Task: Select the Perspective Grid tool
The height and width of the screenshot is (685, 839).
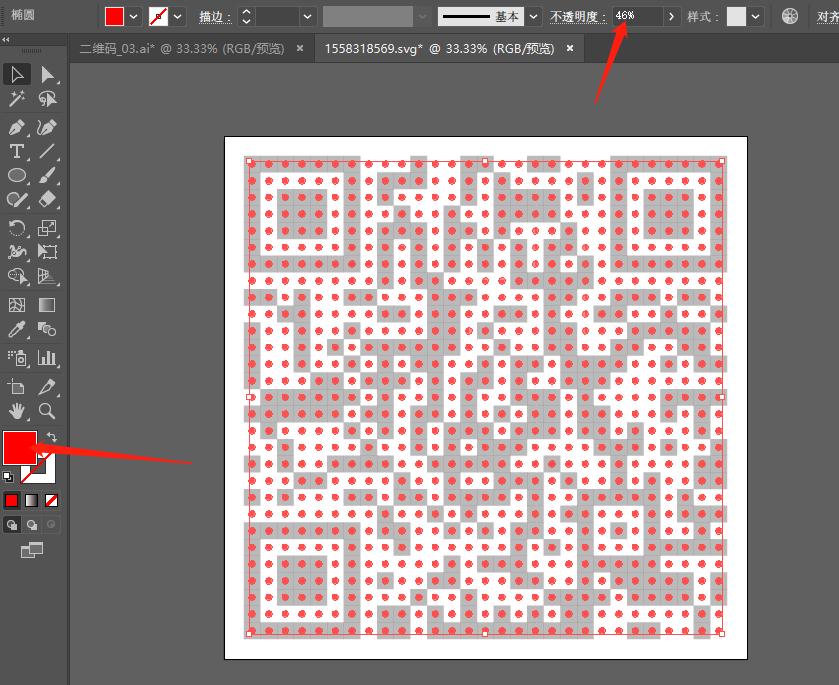Action: click(47, 276)
